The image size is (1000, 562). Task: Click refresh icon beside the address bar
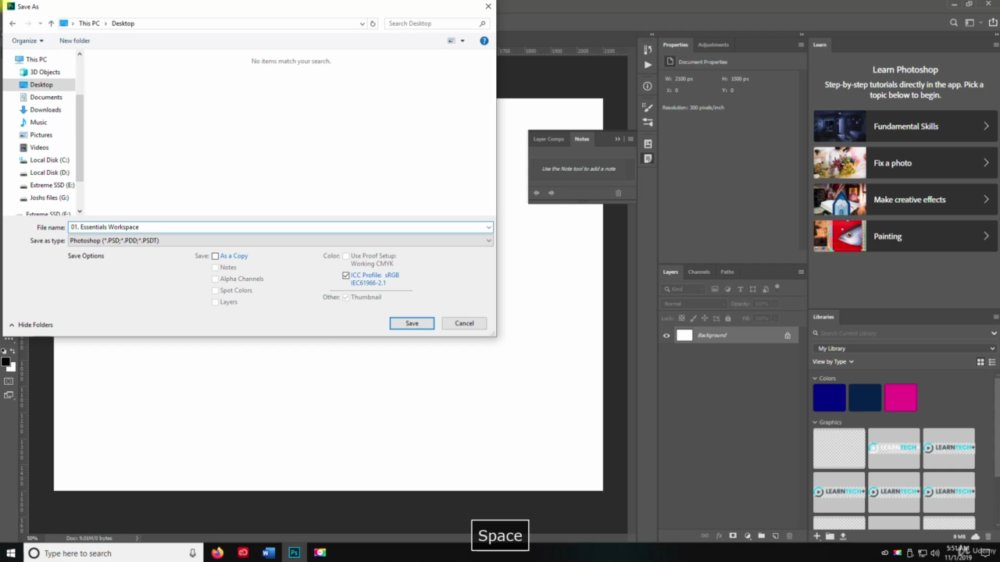pos(373,24)
